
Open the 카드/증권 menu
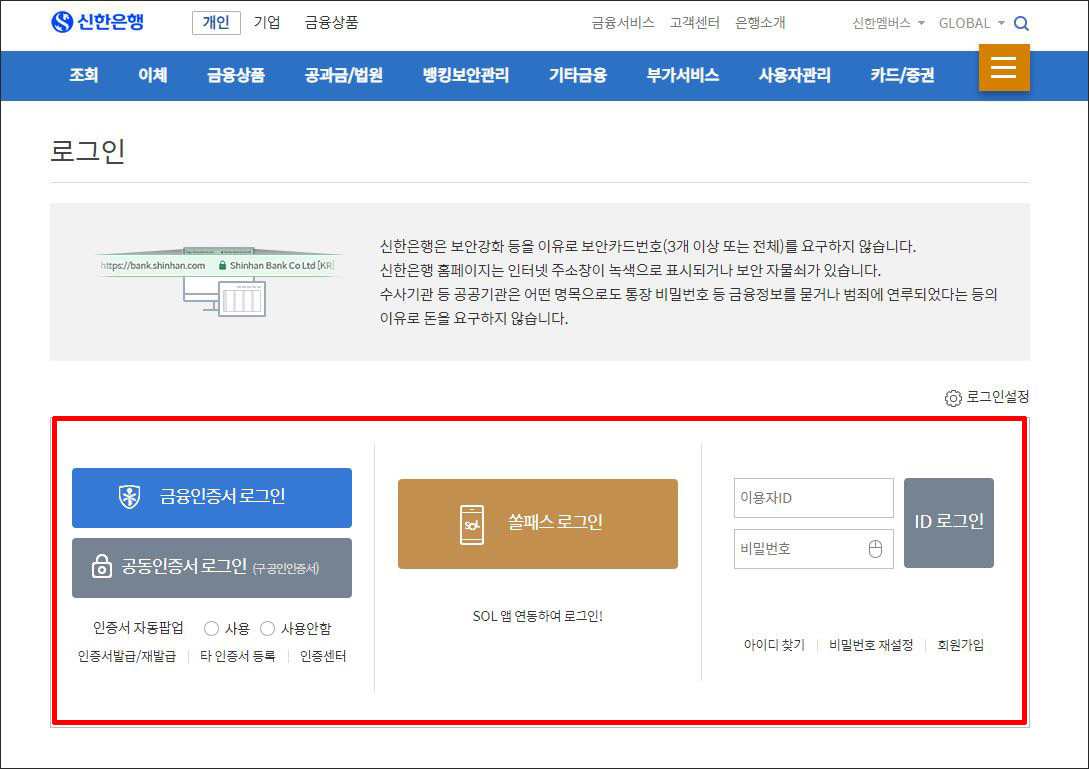pos(902,74)
